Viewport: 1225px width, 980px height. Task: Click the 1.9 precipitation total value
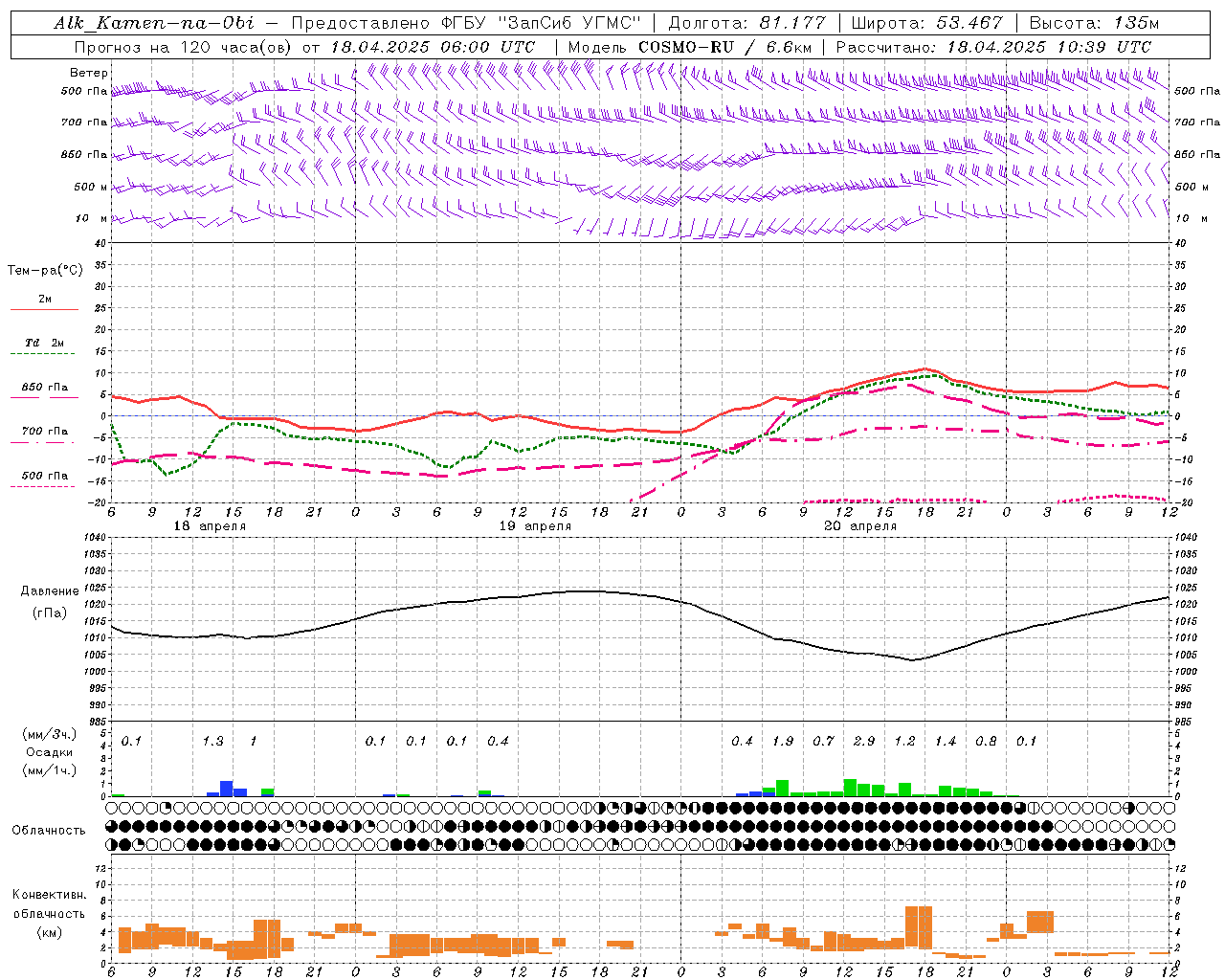782,742
